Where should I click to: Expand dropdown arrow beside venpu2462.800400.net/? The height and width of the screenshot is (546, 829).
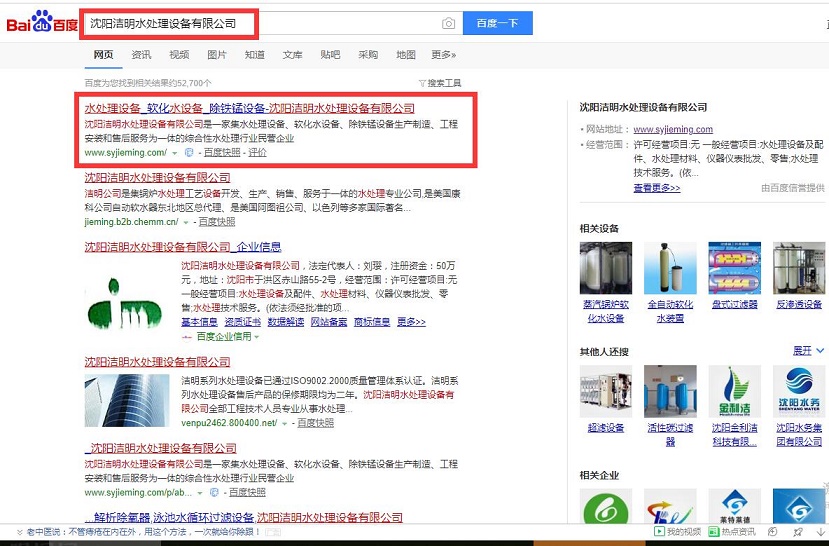[284, 423]
